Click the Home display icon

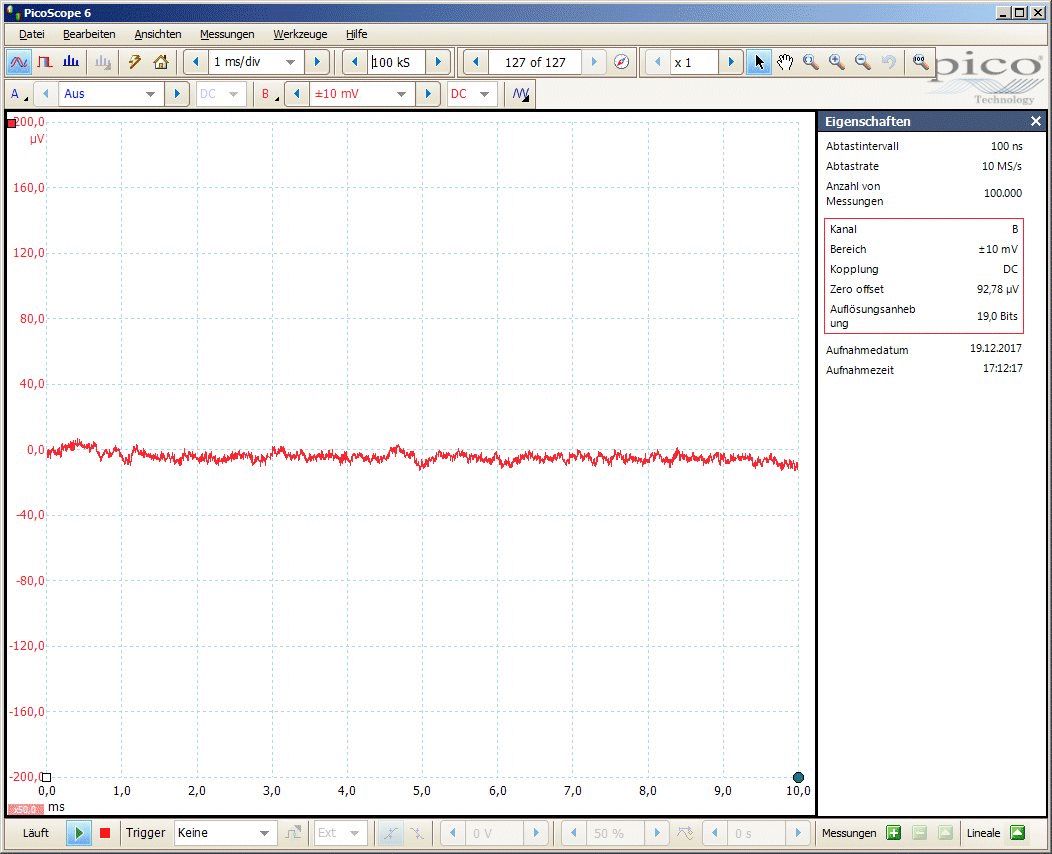coord(161,62)
